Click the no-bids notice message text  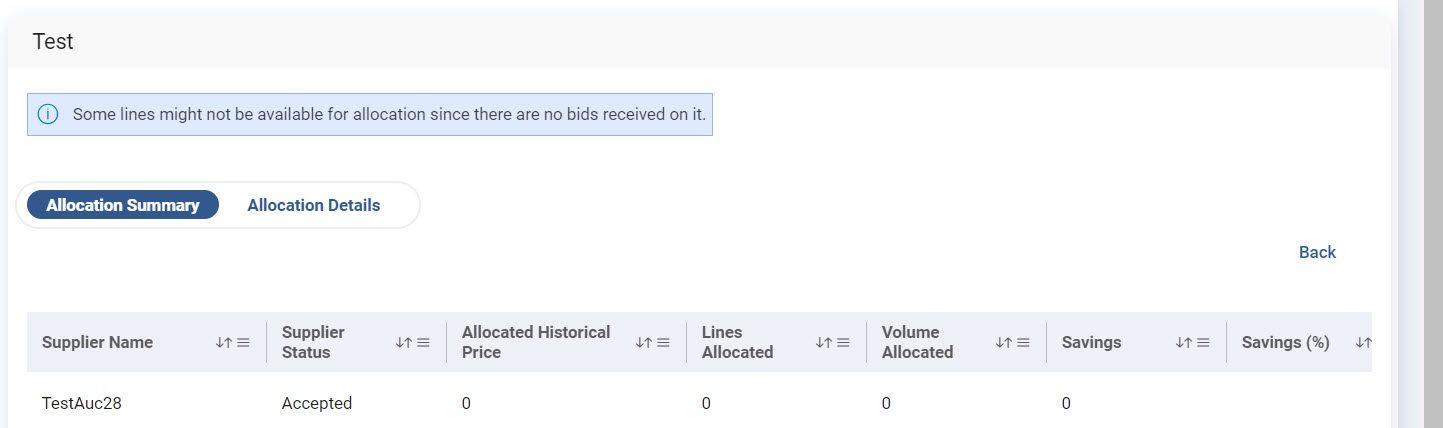tap(389, 115)
